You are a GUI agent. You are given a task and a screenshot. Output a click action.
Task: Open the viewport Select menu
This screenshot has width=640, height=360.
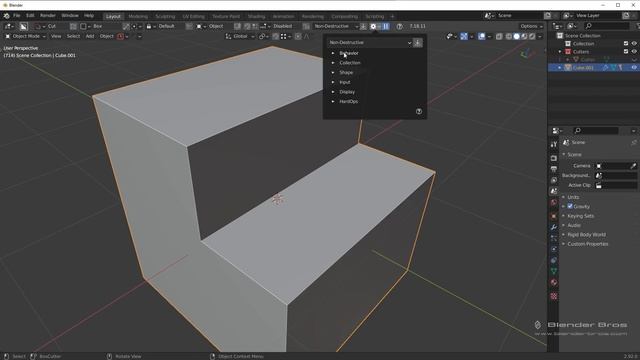coord(73,36)
